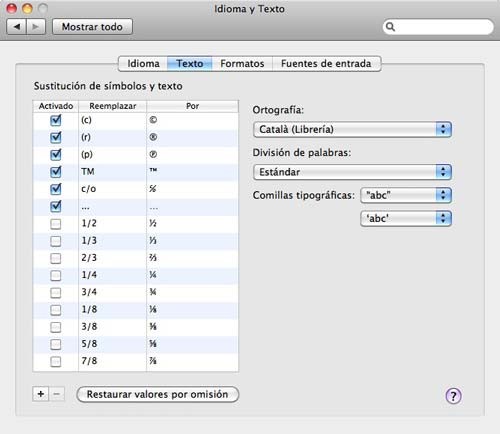This screenshot has width=500, height=434.
Task: Select the Texto tab
Action: click(x=190, y=63)
